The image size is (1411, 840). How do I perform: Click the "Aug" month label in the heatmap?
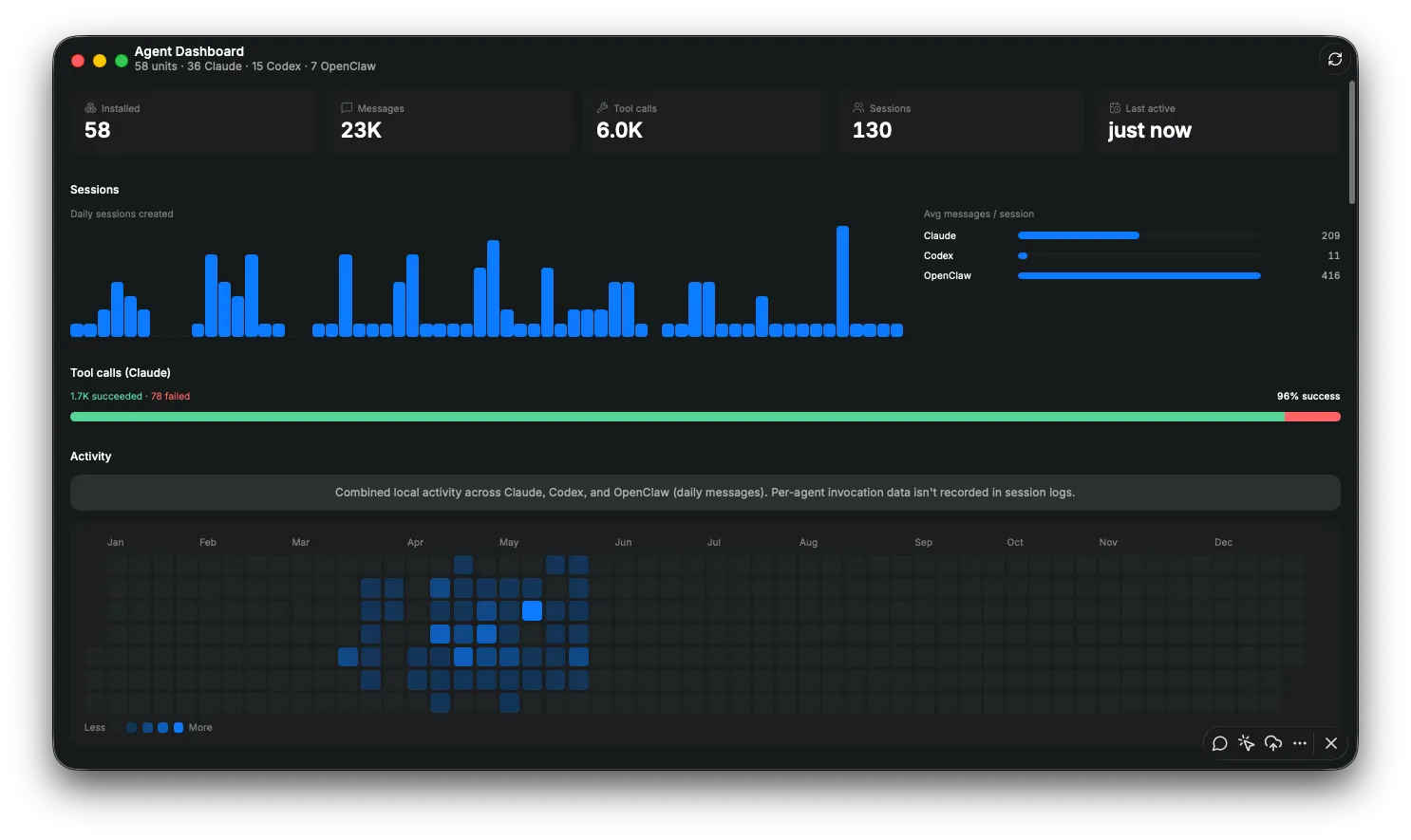point(808,543)
